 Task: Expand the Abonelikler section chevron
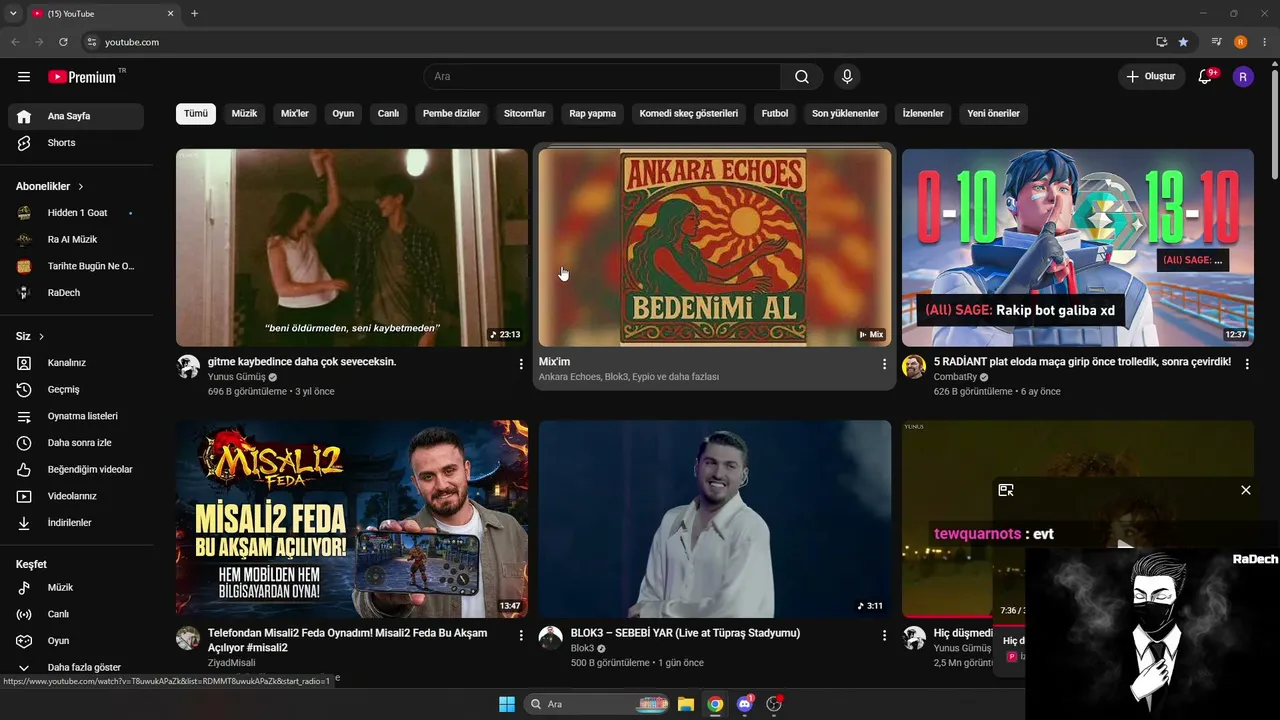point(81,187)
